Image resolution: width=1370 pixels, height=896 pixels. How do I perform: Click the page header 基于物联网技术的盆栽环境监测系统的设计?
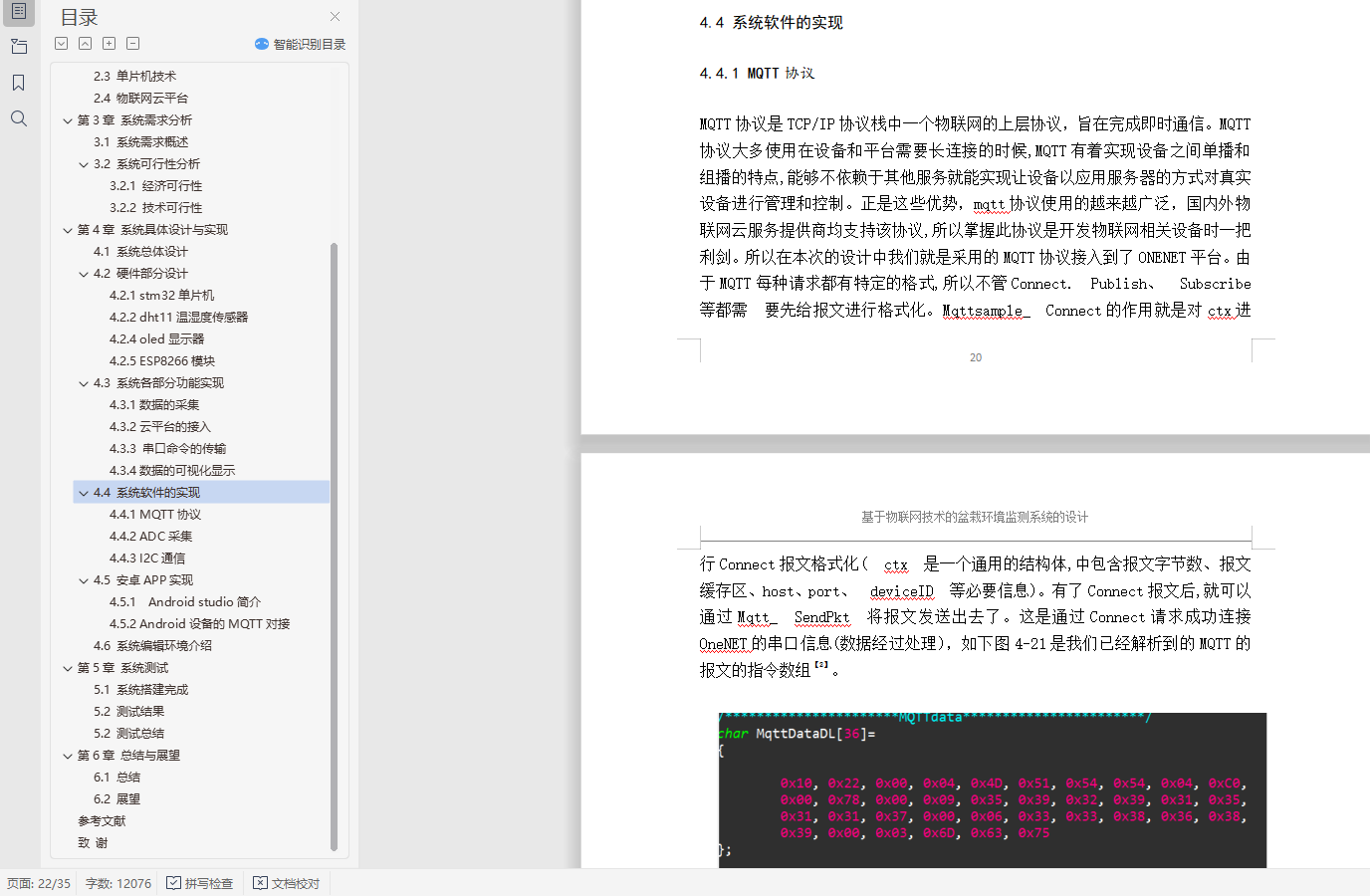975,518
